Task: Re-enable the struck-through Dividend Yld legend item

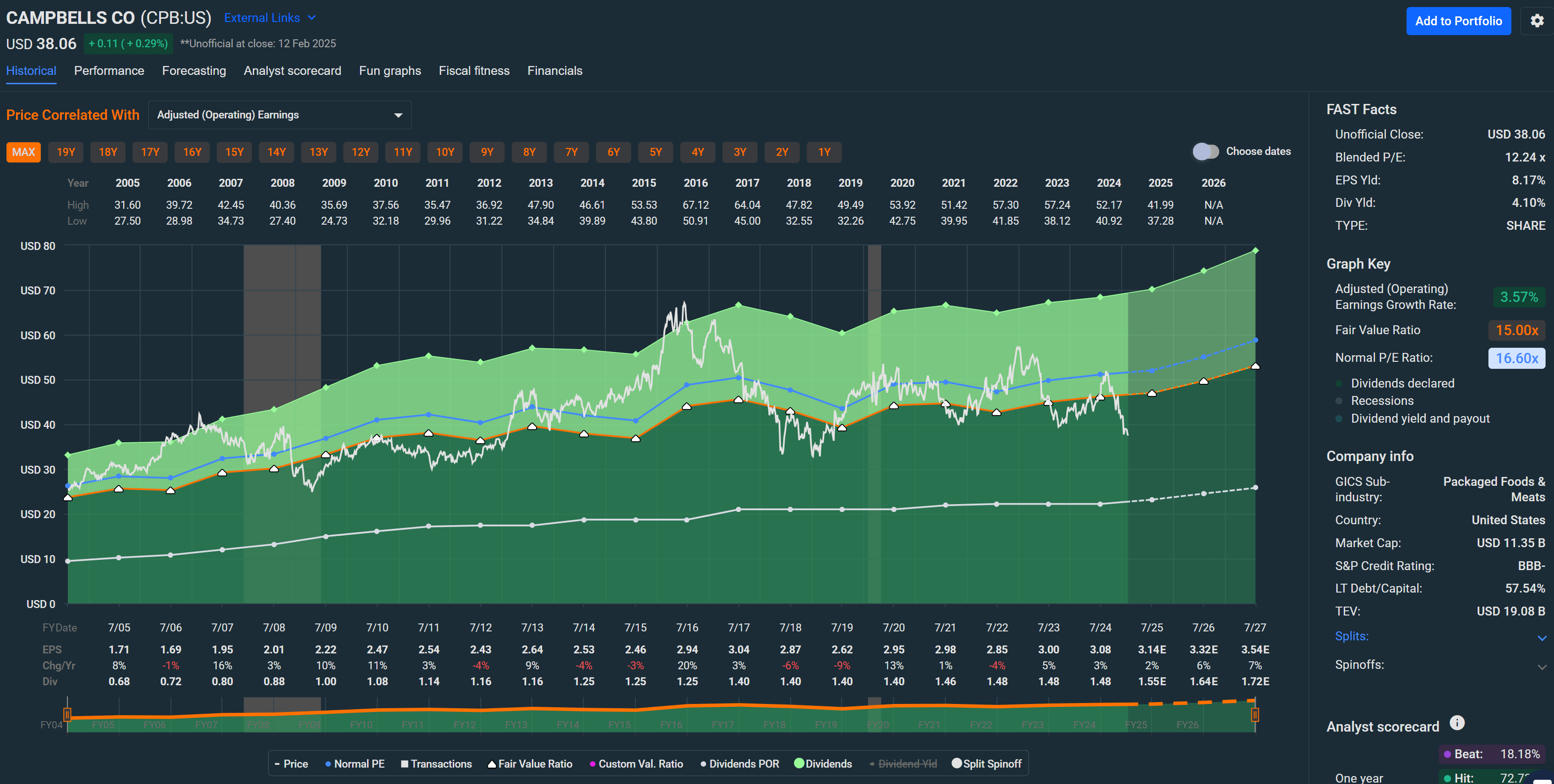Action: (905, 763)
